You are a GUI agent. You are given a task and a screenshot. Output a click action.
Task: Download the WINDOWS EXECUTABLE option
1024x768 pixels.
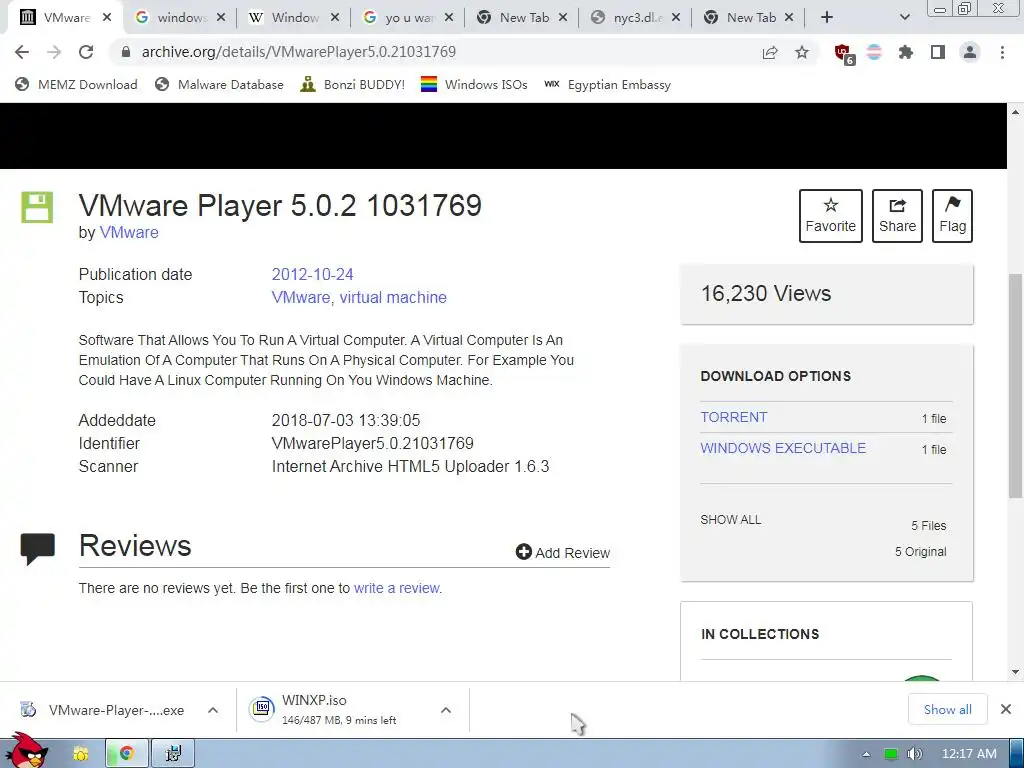(783, 448)
